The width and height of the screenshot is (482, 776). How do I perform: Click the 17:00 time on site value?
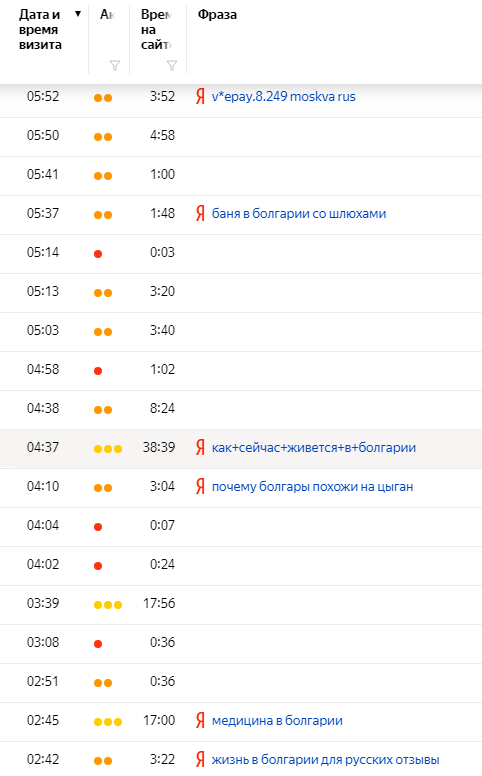(159, 720)
